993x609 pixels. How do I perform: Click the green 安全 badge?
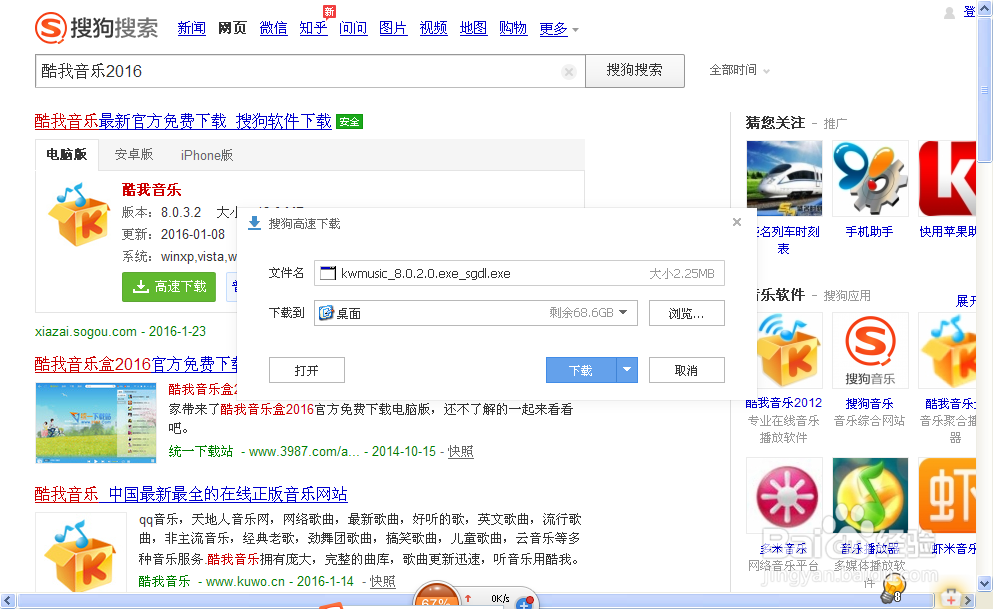350,122
